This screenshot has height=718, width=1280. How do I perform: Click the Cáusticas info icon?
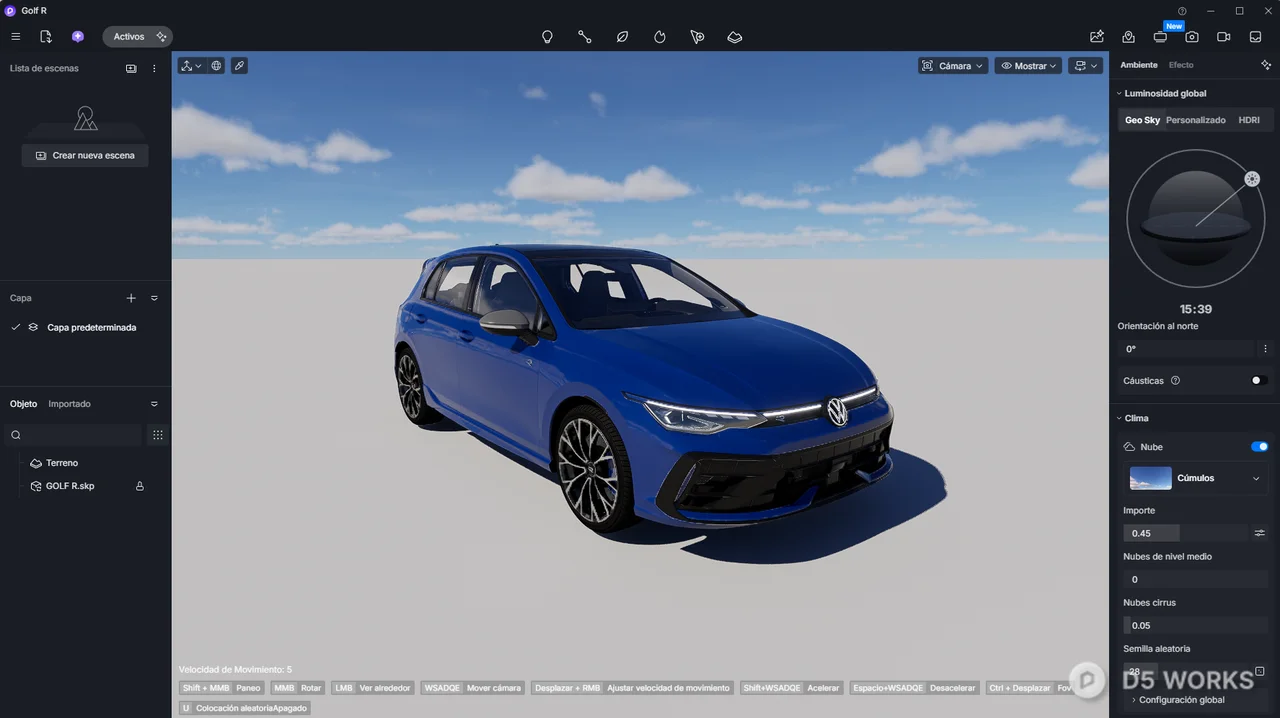coord(1175,380)
